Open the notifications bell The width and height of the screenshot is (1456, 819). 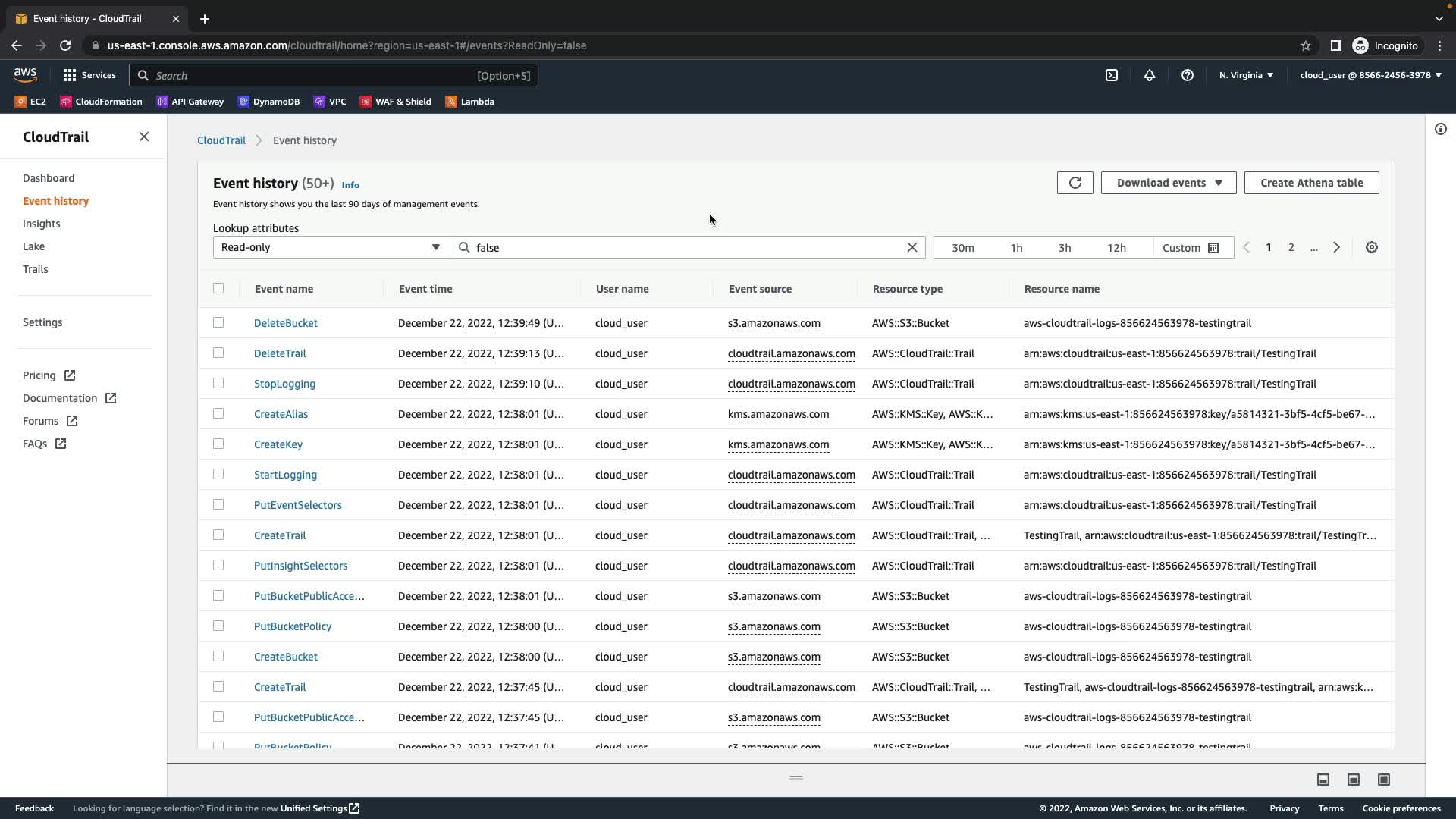(x=1149, y=75)
